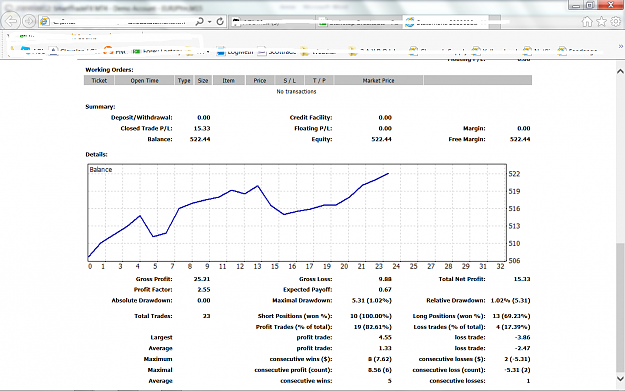Click the Profit Trades value 19 (82.61%)

click(373, 327)
